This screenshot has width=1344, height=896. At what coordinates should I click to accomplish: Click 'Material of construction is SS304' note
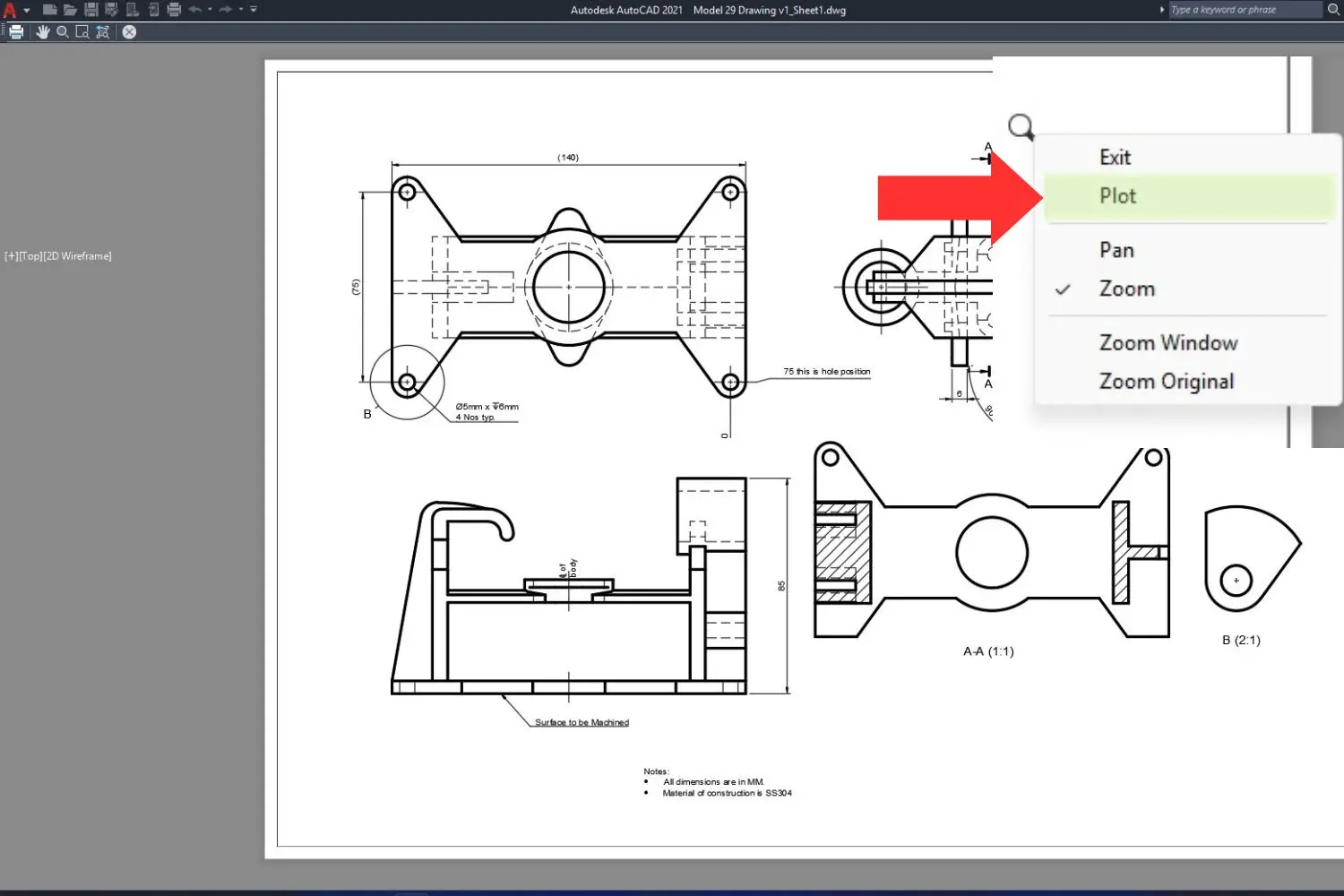click(x=728, y=793)
